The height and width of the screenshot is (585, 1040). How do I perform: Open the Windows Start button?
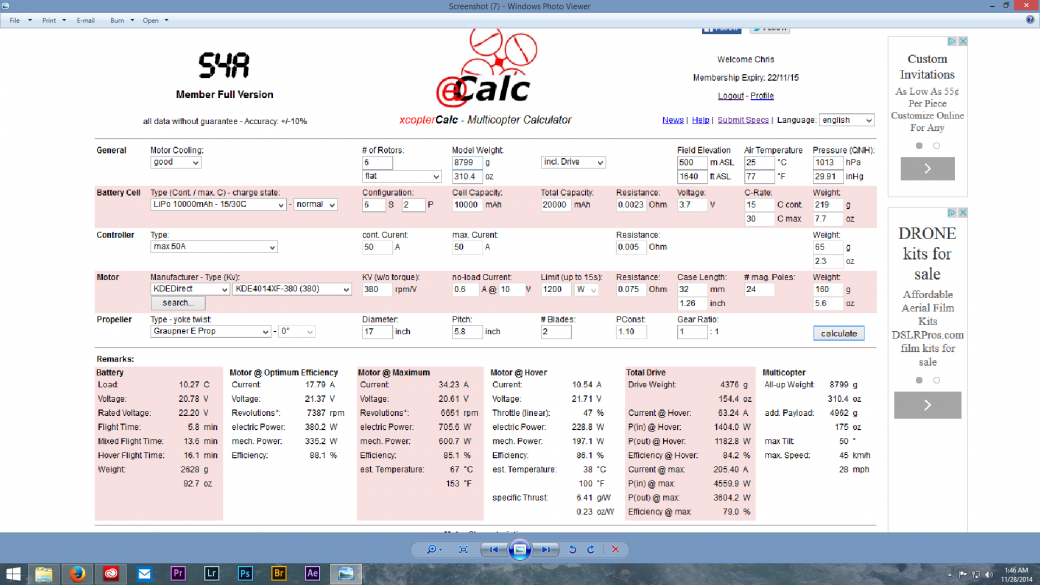13,574
